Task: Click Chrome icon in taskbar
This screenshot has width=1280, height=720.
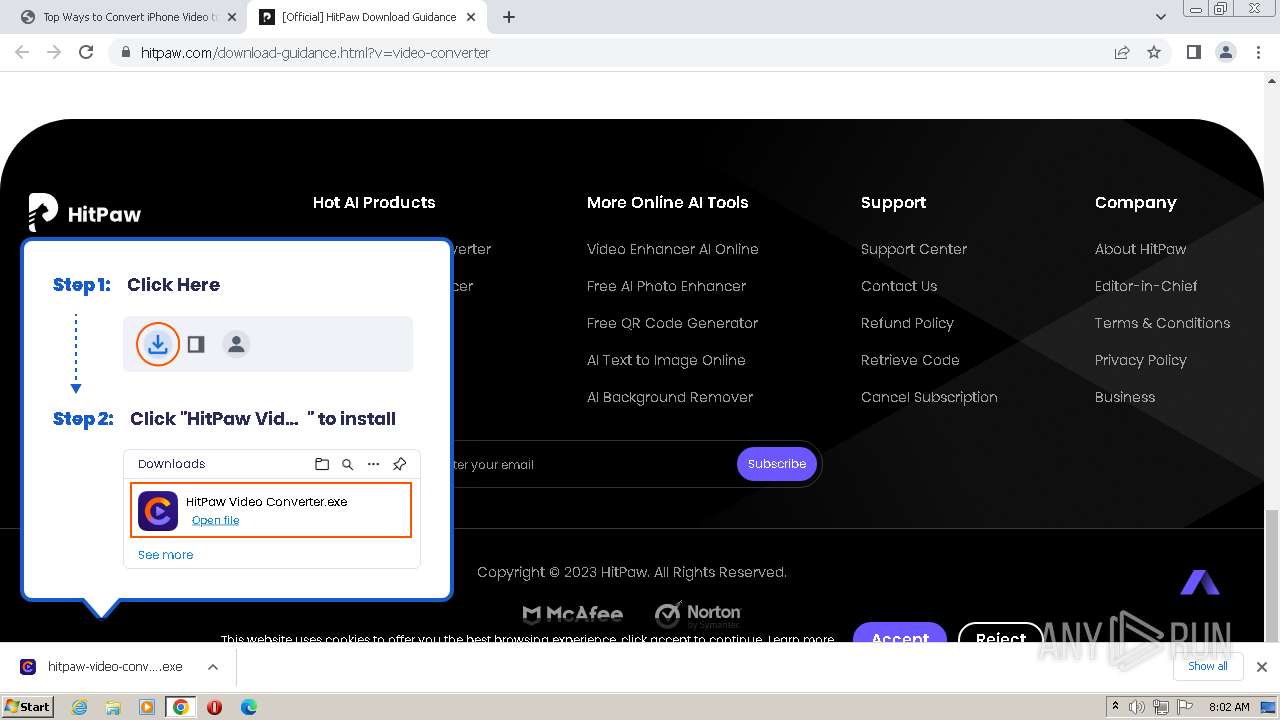Action: [180, 707]
